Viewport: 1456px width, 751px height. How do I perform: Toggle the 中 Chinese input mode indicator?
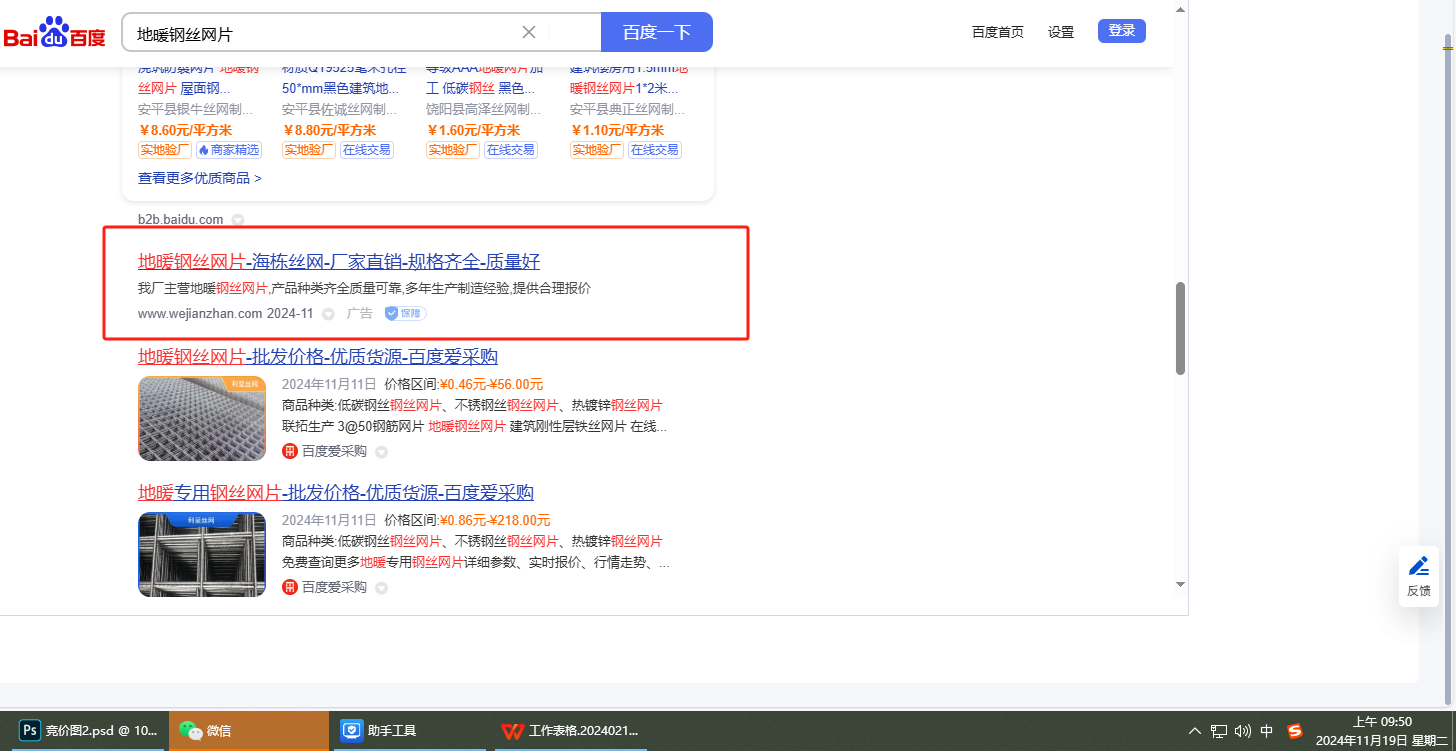1267,731
